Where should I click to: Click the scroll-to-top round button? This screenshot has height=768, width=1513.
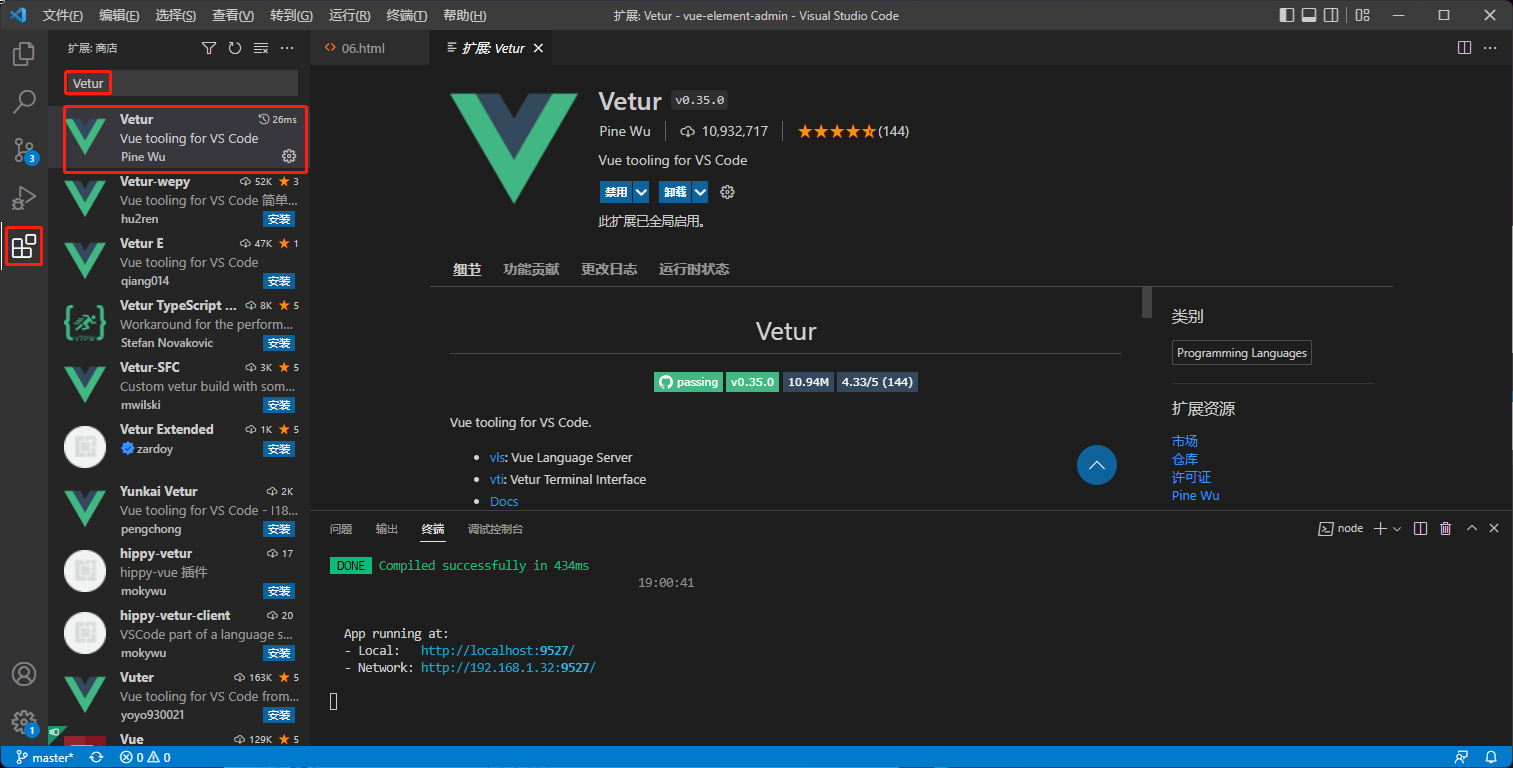1097,465
